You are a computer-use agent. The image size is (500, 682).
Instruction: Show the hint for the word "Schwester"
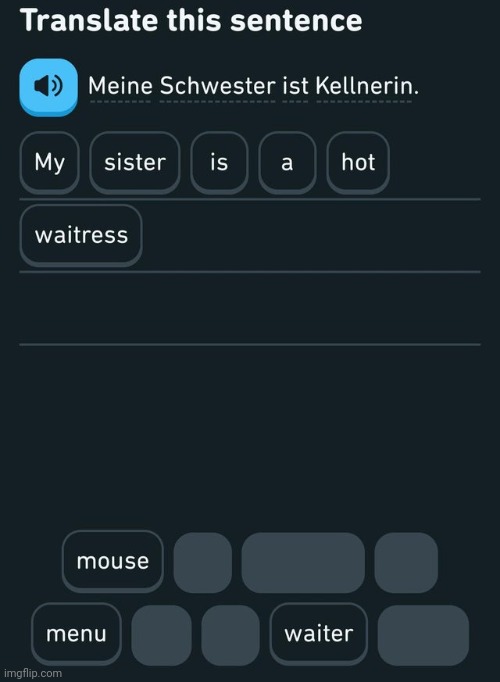coord(217,86)
